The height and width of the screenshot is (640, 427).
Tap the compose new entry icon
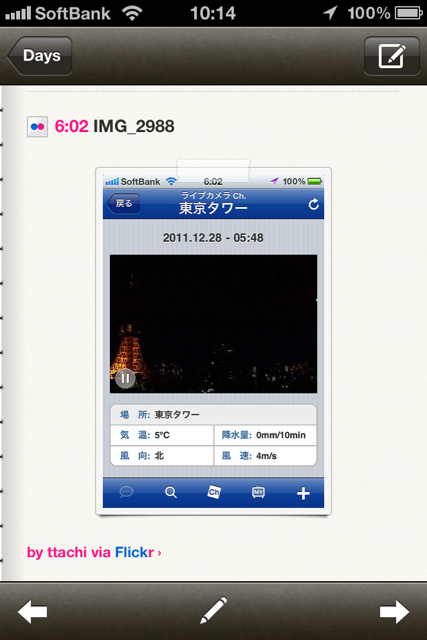tap(391, 56)
